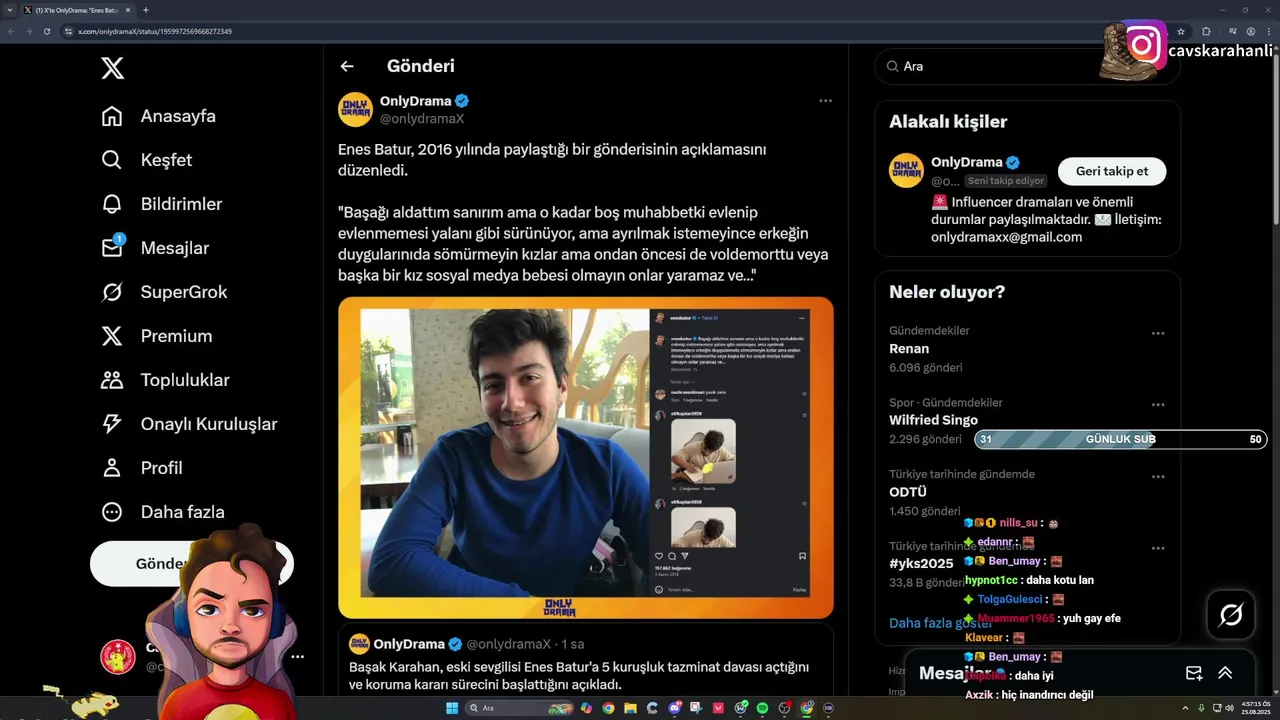The width and height of the screenshot is (1280, 720).
Task: Expand the Daha fazla menu
Action: tap(162, 512)
